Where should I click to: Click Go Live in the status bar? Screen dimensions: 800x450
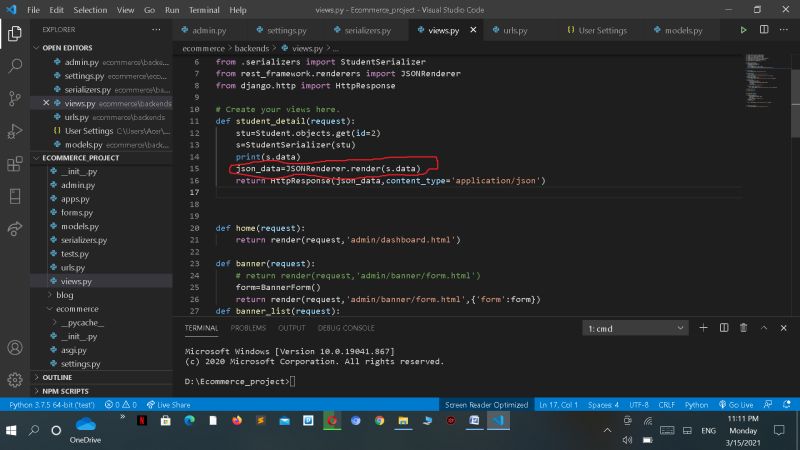point(736,405)
